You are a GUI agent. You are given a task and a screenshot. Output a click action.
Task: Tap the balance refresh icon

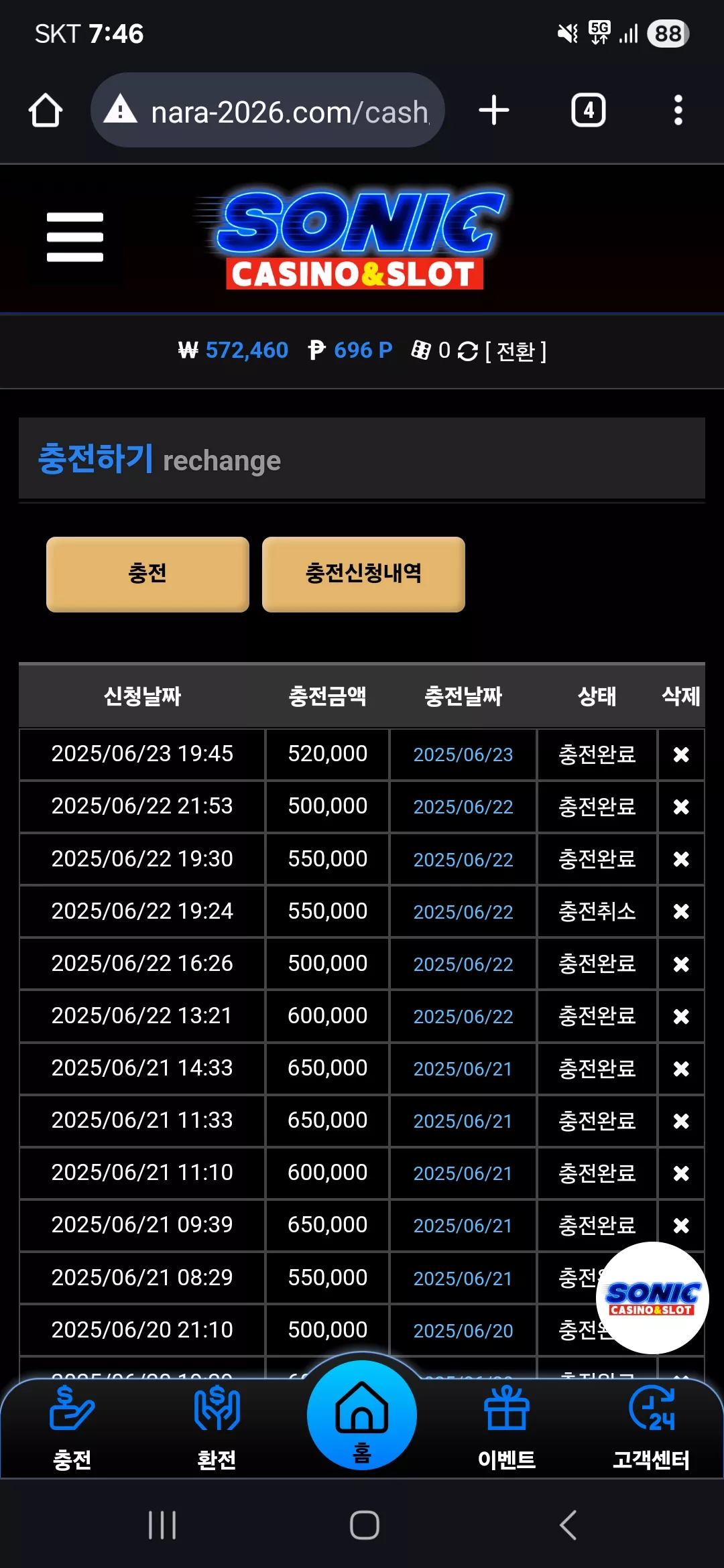[x=467, y=350]
